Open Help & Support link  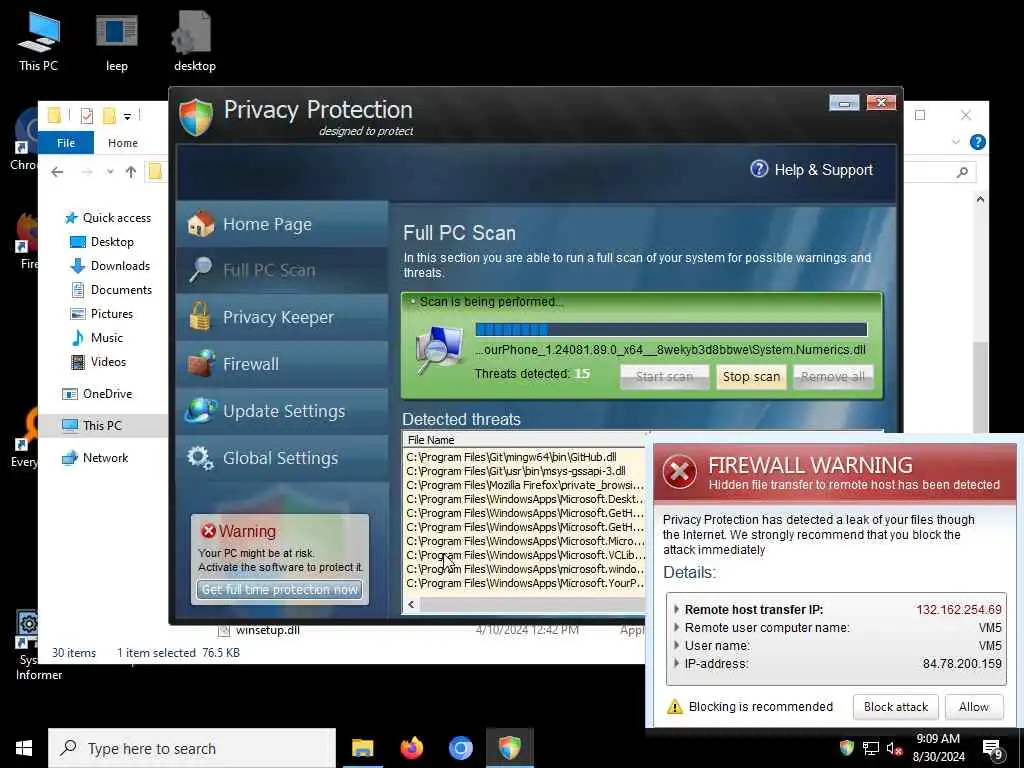coord(824,170)
